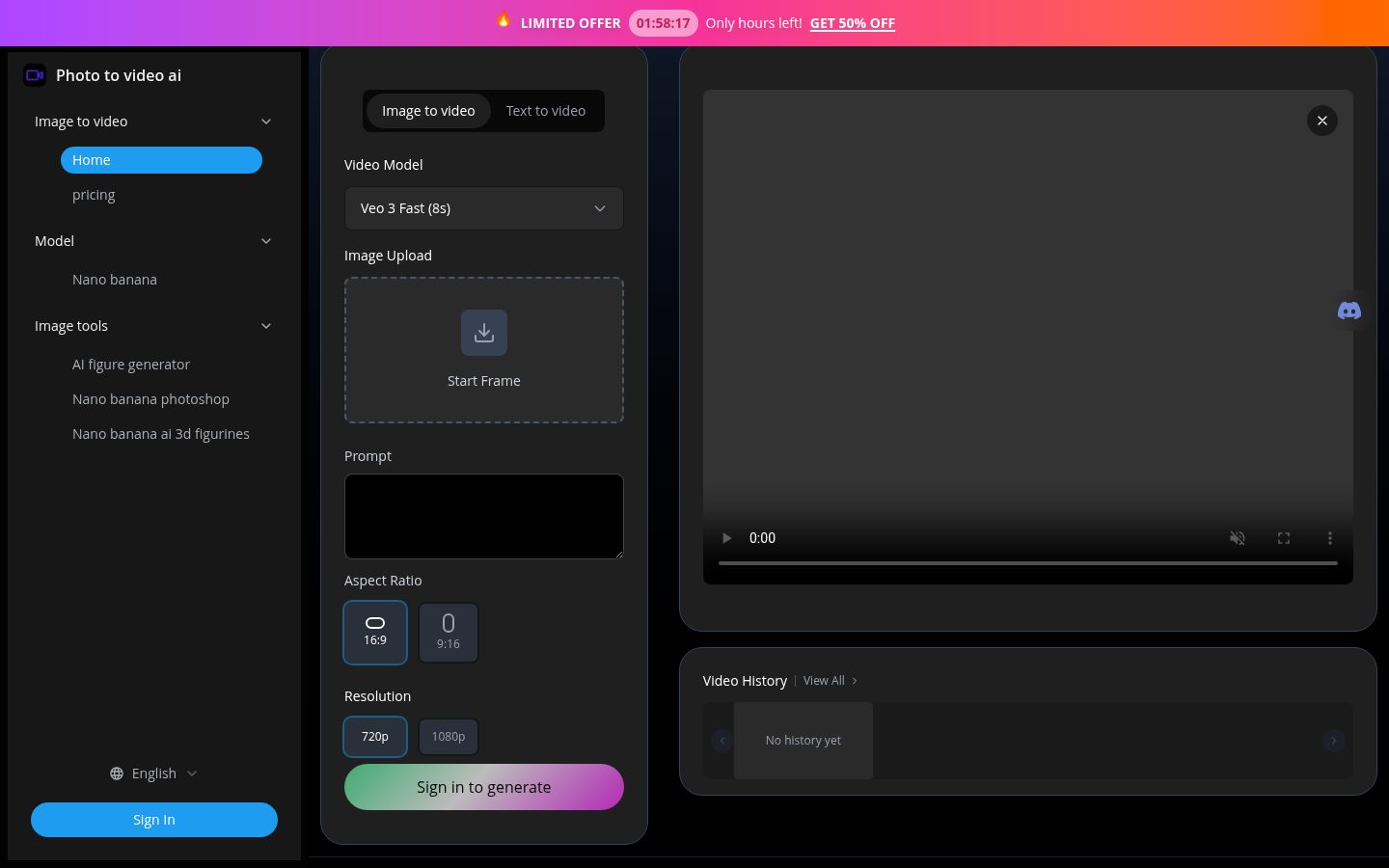The image size is (1389, 868).
Task: Close the video preview with X button
Action: (1322, 121)
